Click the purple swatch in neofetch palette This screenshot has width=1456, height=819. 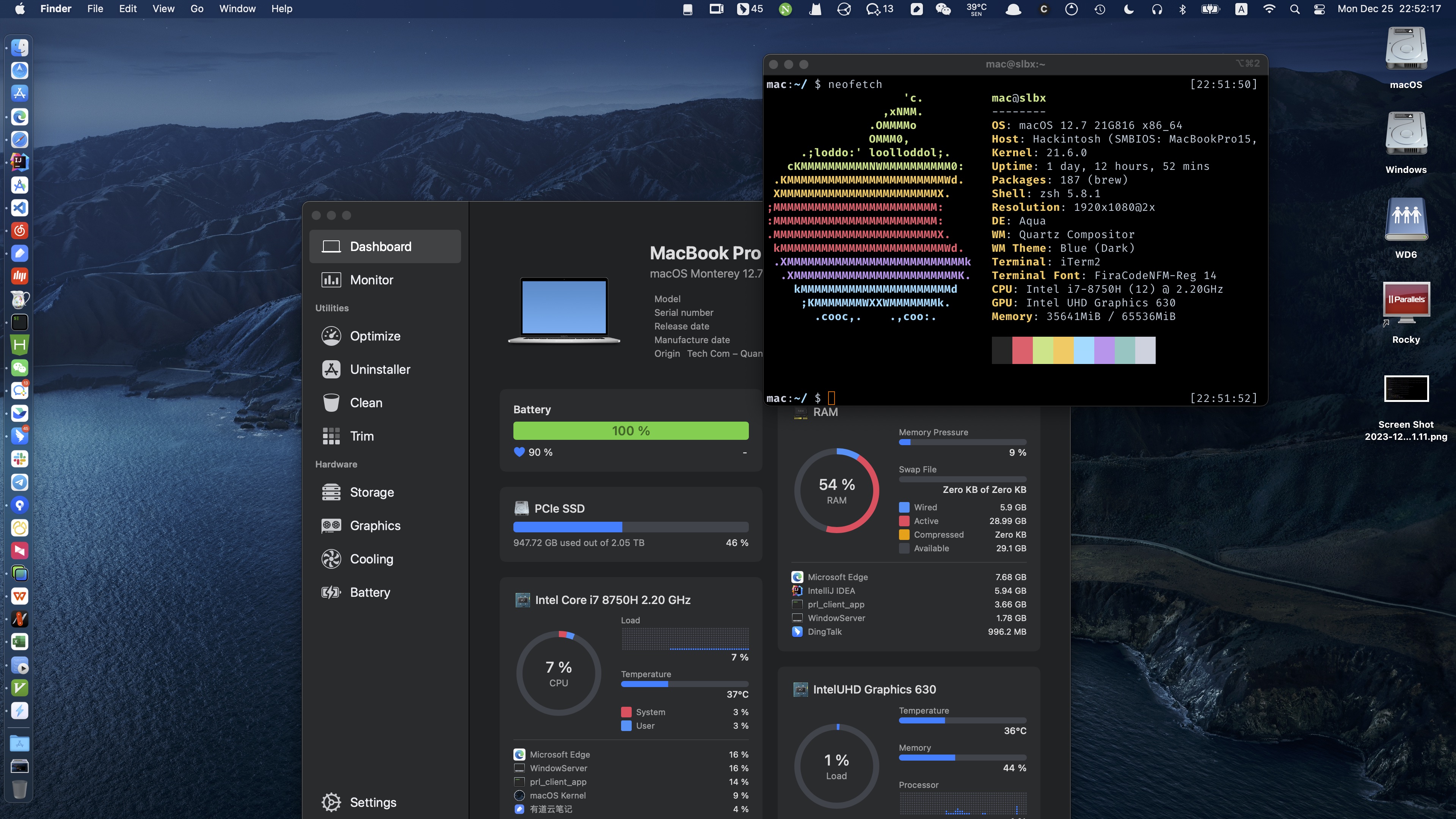[1104, 350]
